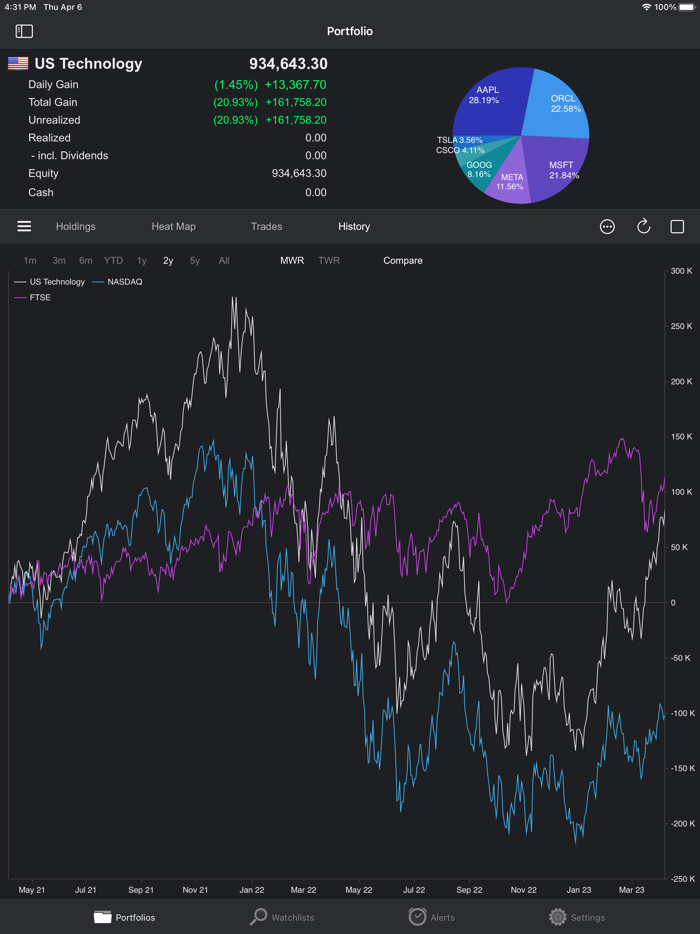Set the chart range to 3m
The width and height of the screenshot is (700, 934).
click(59, 260)
